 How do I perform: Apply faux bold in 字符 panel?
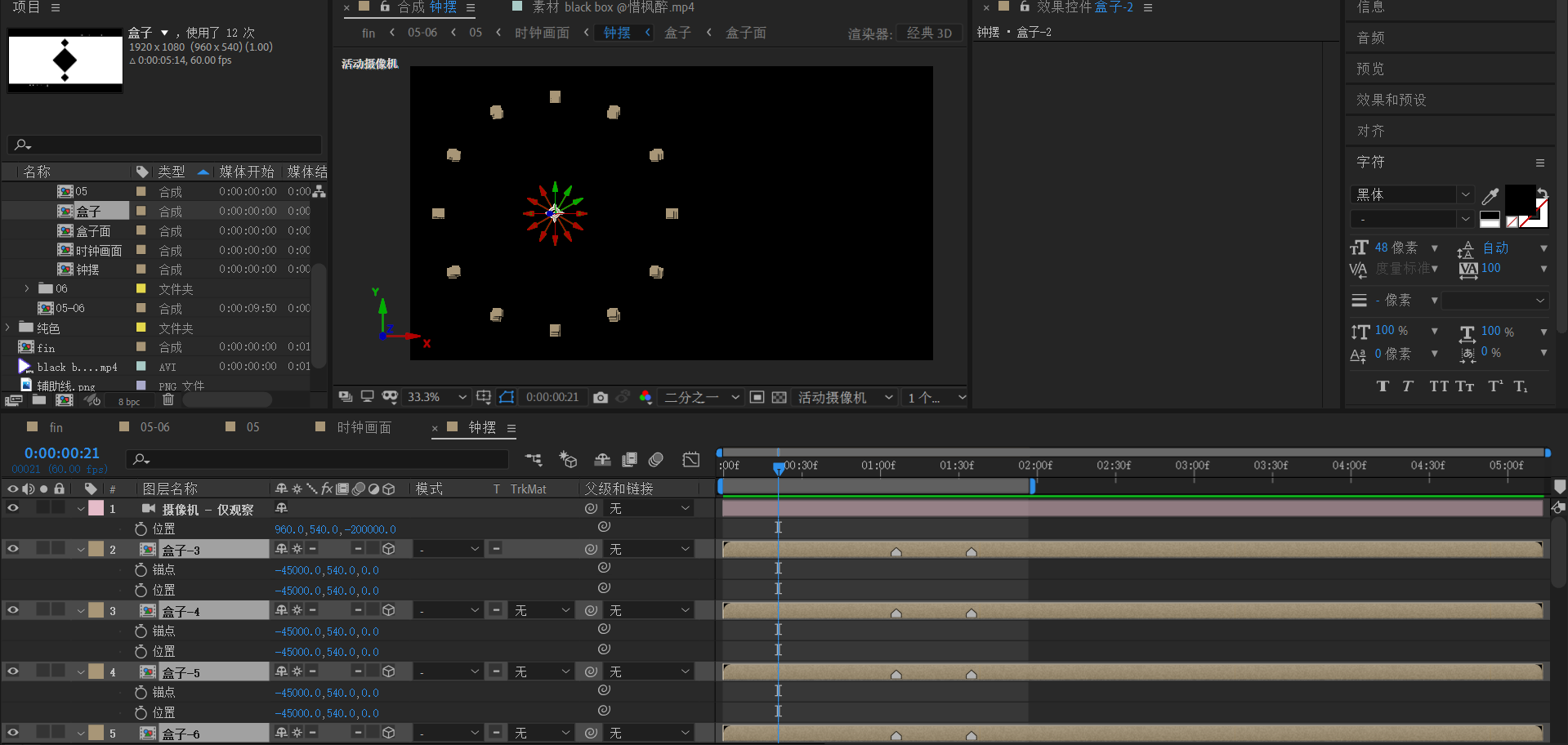(1383, 386)
